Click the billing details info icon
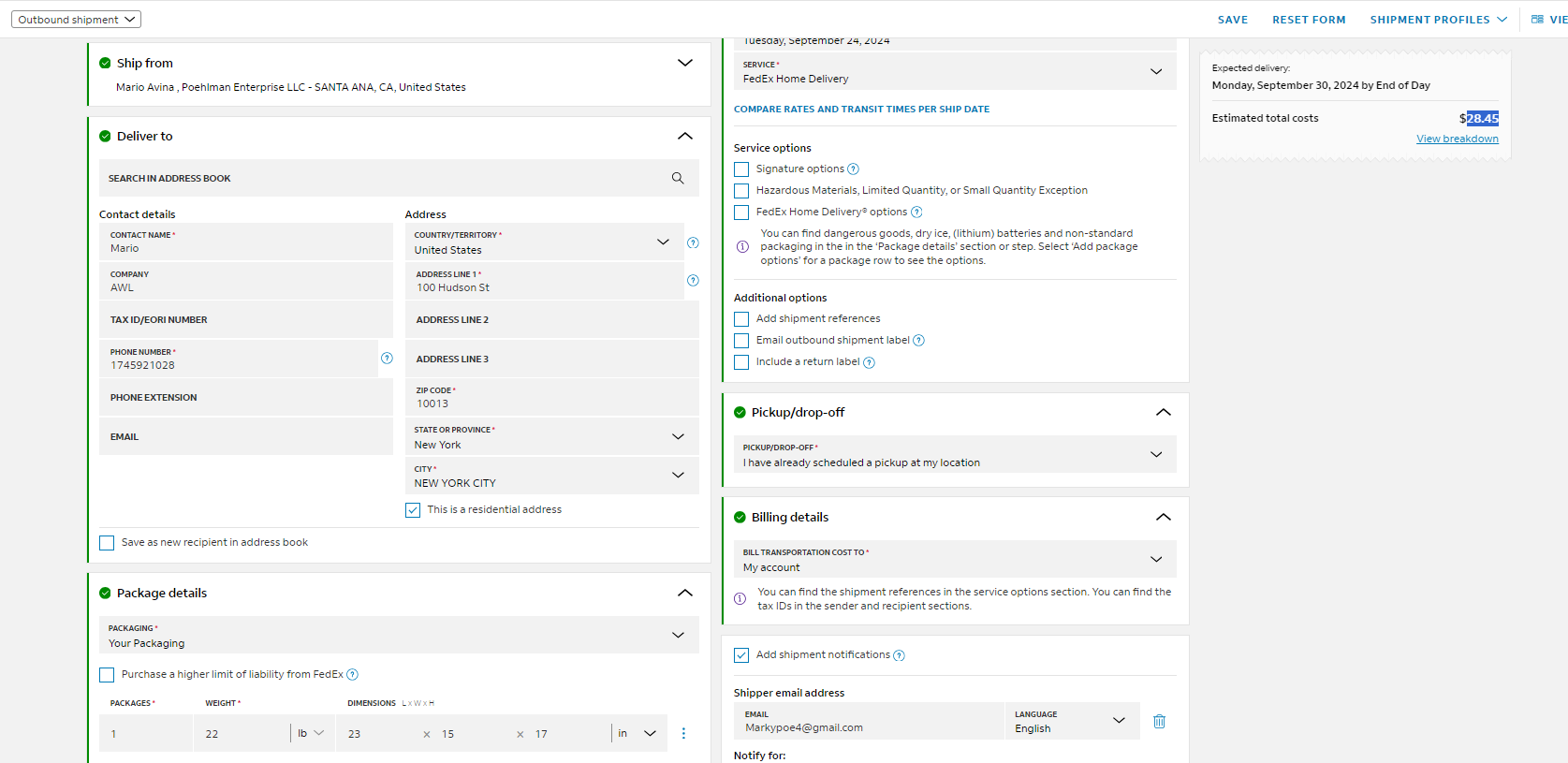The image size is (1568, 763). [x=740, y=598]
